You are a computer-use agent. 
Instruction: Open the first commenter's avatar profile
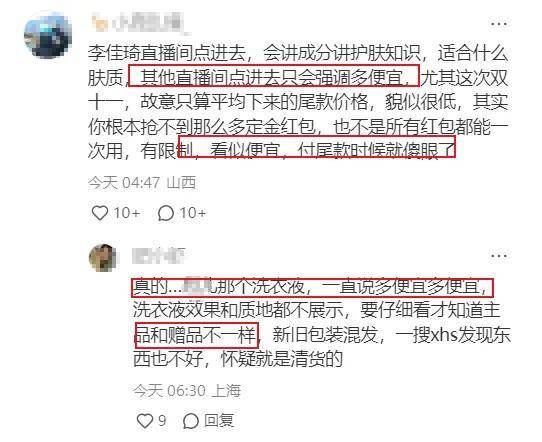(x=48, y=34)
